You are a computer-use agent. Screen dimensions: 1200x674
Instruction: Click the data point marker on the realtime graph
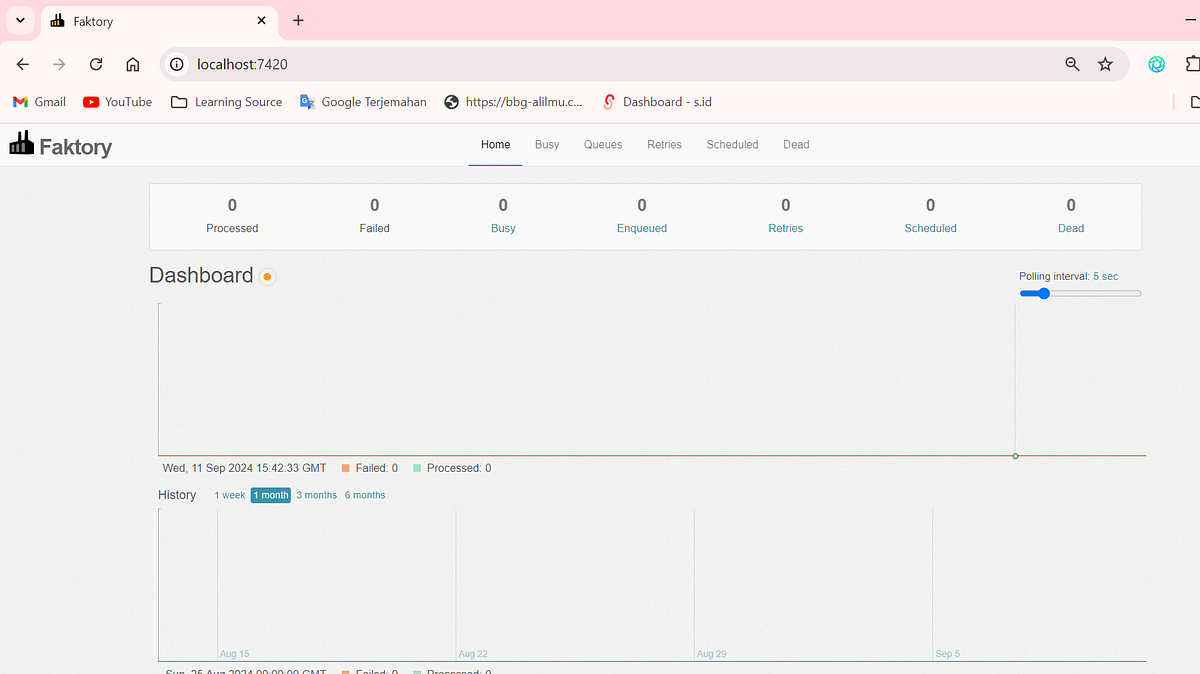coord(1015,456)
